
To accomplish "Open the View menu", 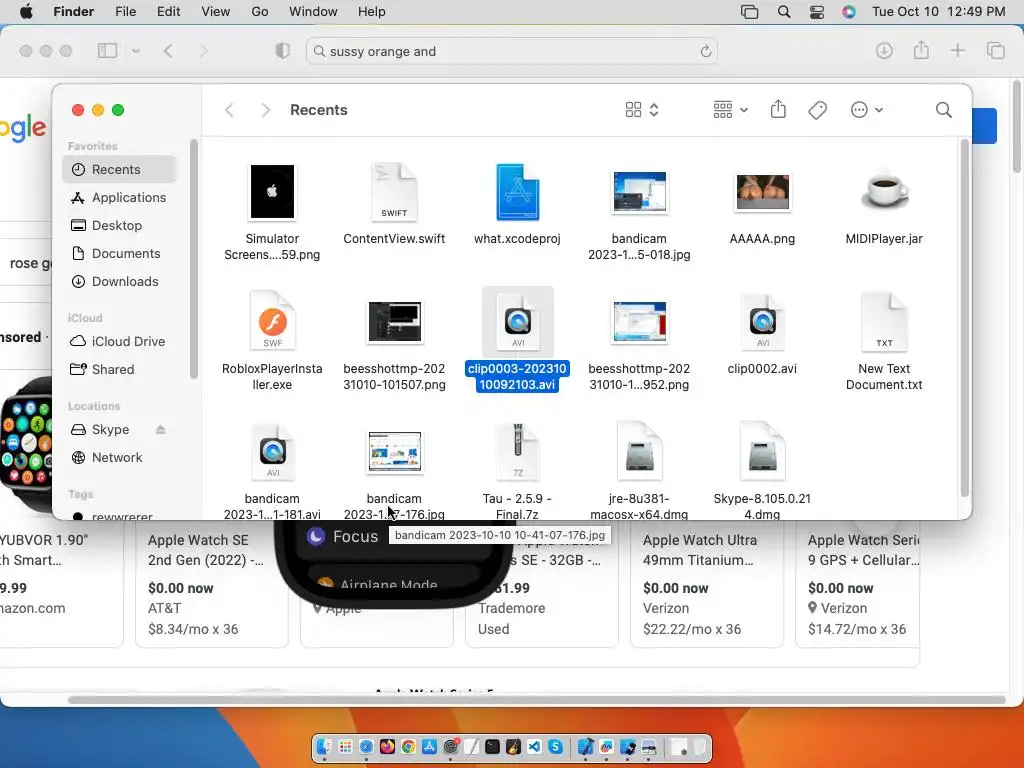I will click(x=216, y=12).
